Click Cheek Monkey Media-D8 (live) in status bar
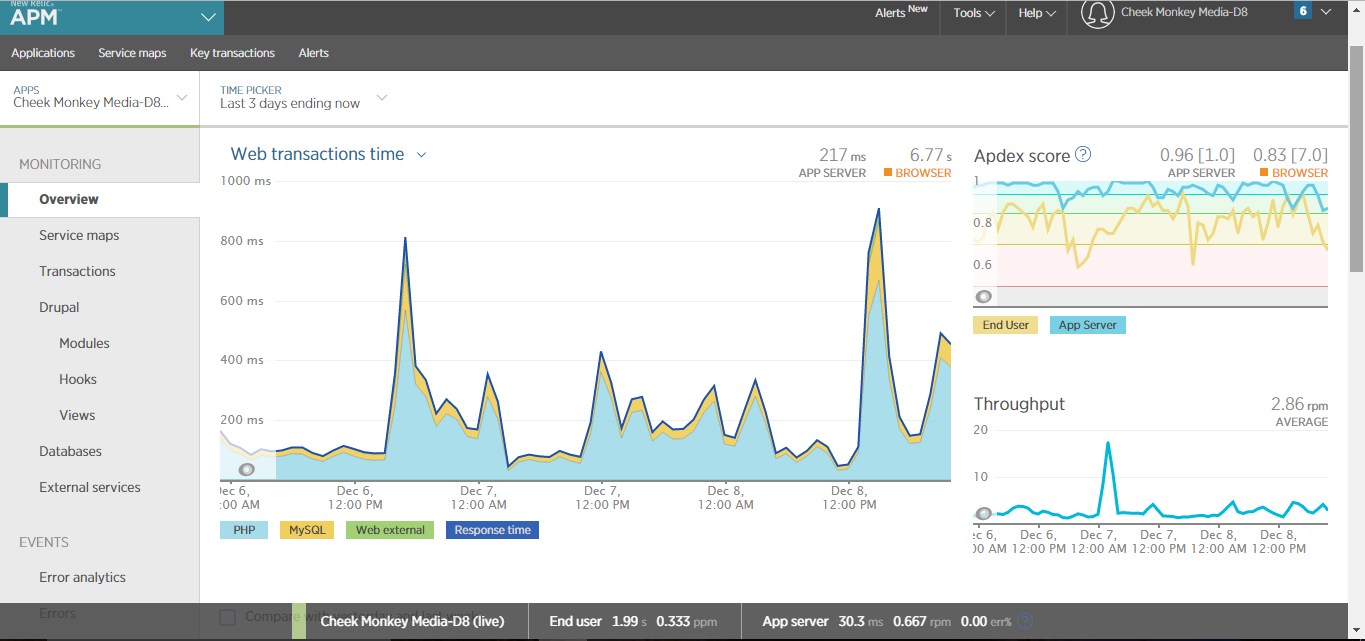 pyautogui.click(x=412, y=621)
